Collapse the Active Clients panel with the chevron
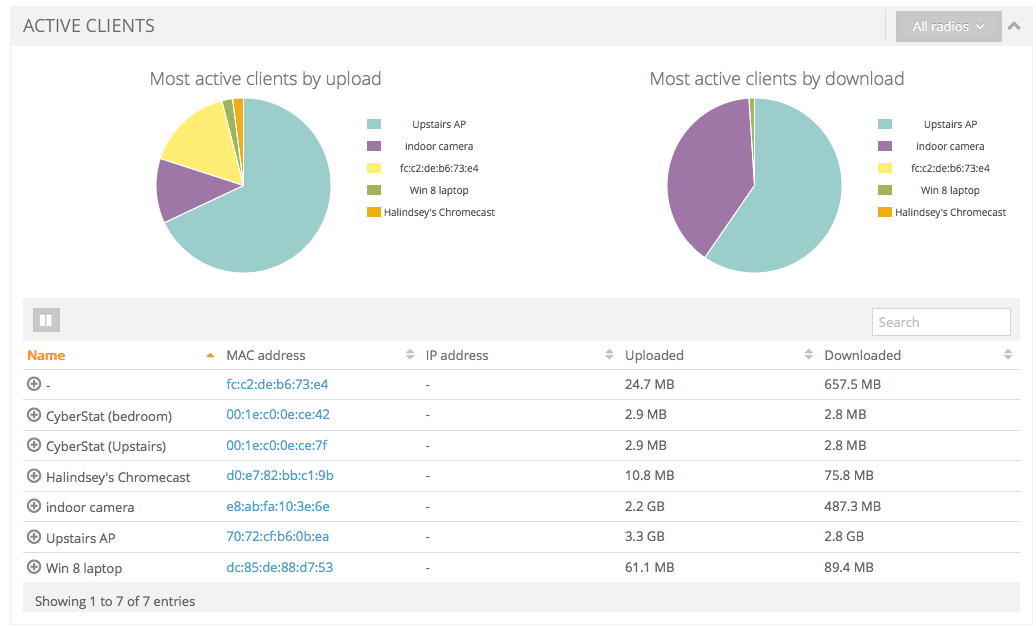Viewport: 1036px width, 626px height. [x=1014, y=26]
